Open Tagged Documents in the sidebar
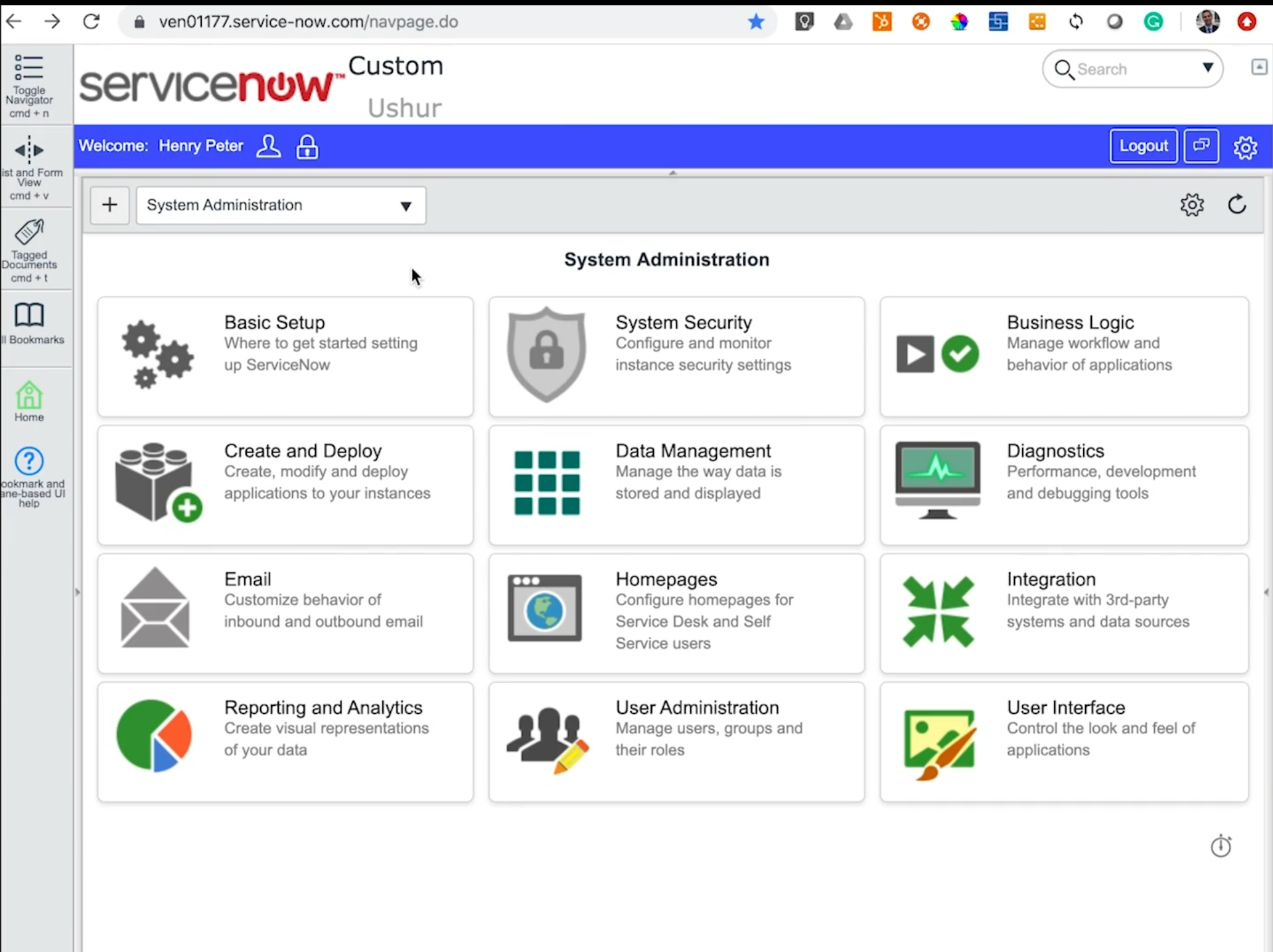The height and width of the screenshot is (952, 1273). (29, 233)
